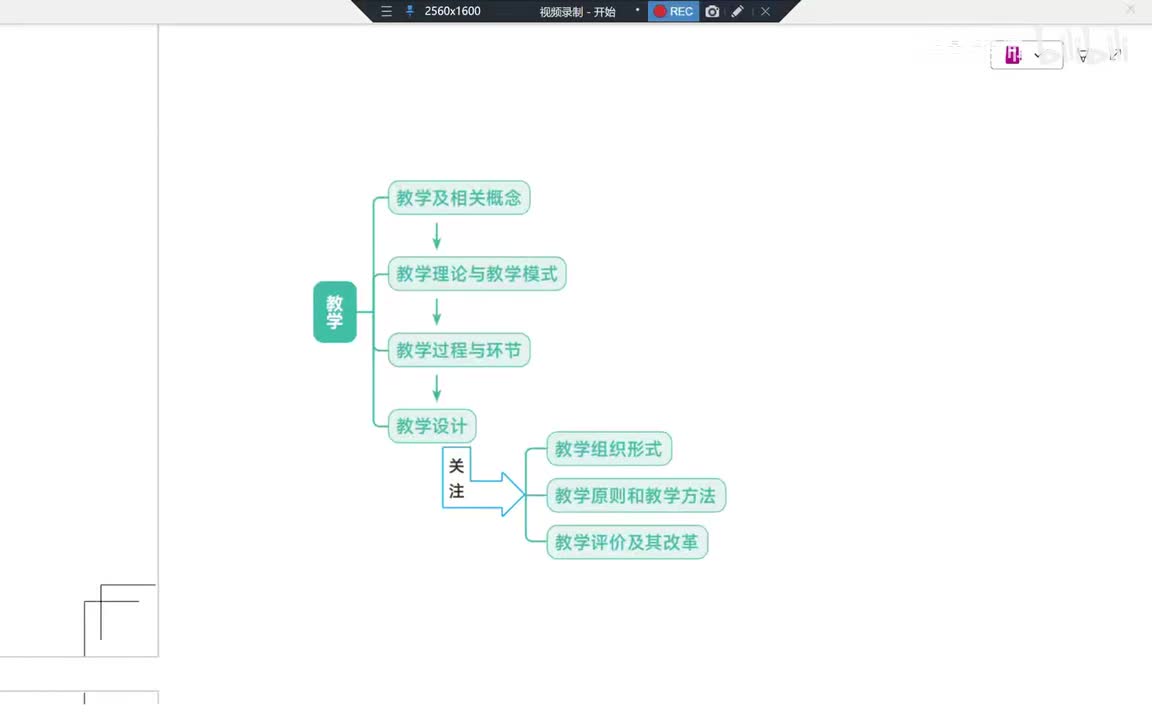Click the 2560x1600 resolution label

tap(453, 11)
